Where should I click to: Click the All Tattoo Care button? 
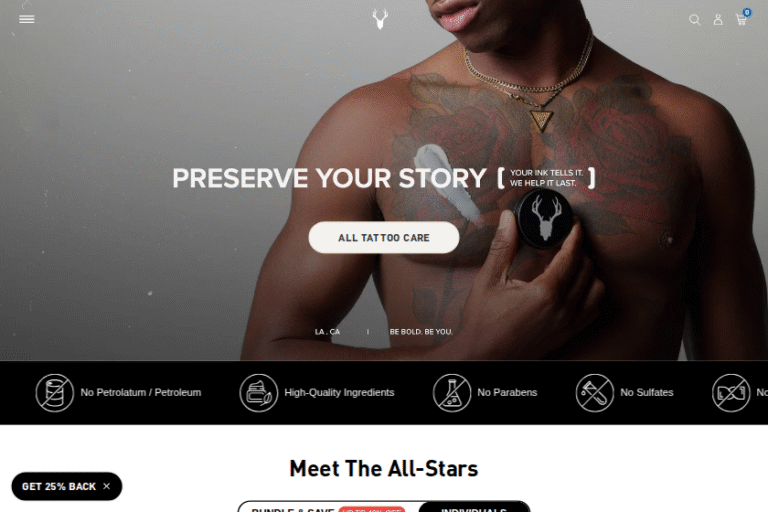click(384, 238)
